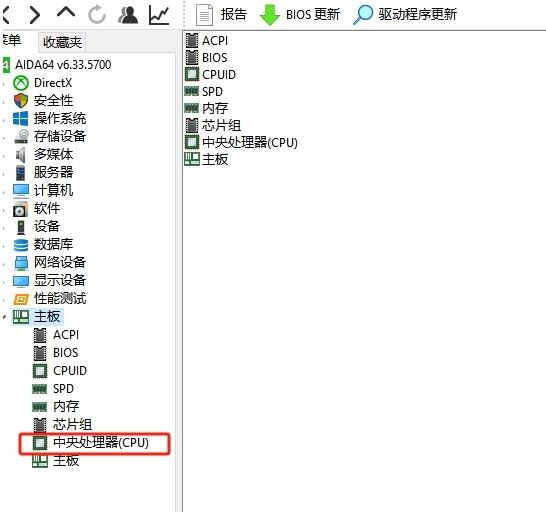
Task: Expand the 计算机 tree node
Action: coord(4,191)
